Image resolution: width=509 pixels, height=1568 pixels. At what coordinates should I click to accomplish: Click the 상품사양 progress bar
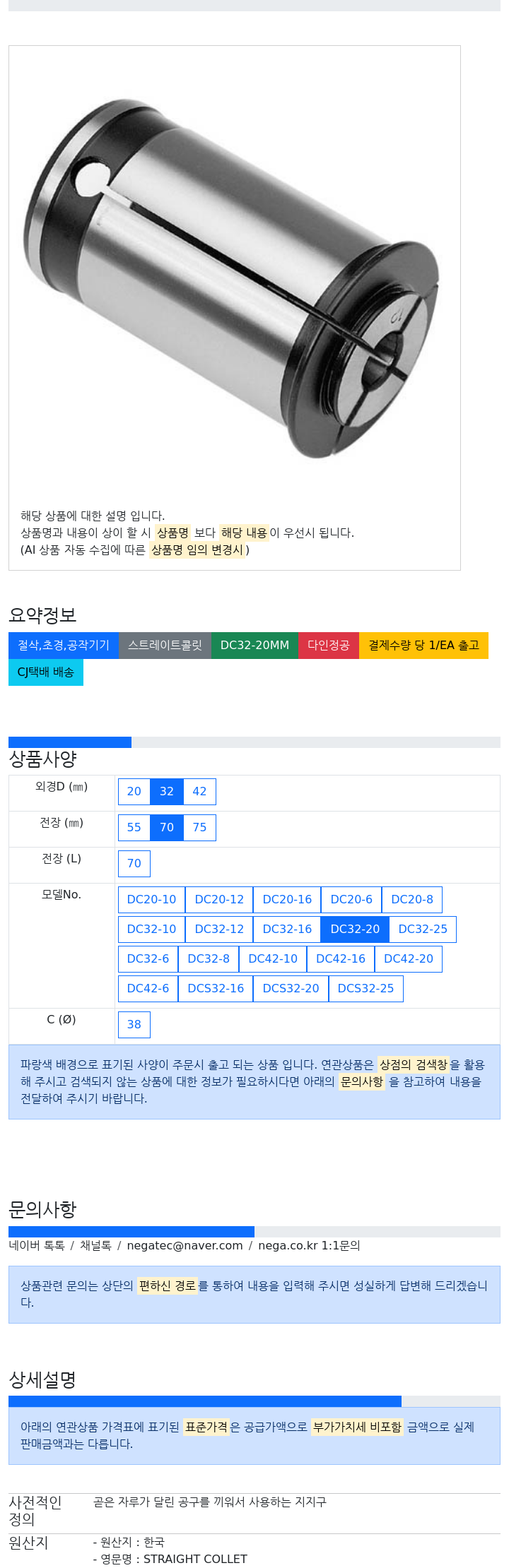255,742
